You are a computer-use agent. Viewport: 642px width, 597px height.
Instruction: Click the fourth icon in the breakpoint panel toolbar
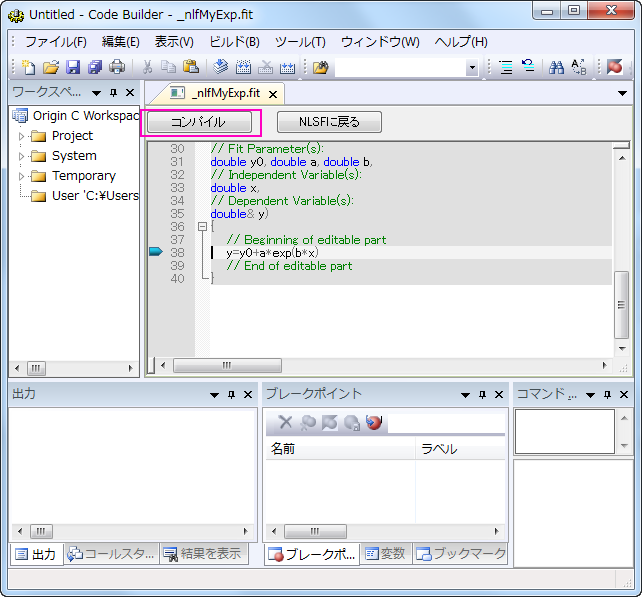(352, 422)
